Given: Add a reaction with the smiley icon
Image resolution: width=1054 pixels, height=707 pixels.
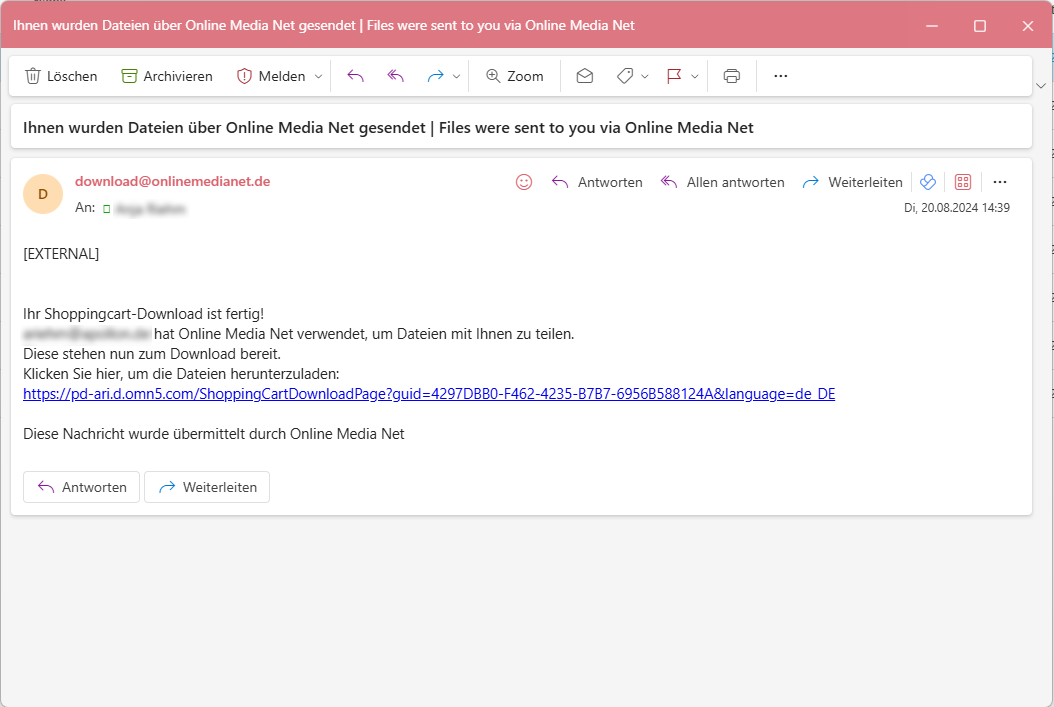Looking at the screenshot, I should pyautogui.click(x=523, y=181).
